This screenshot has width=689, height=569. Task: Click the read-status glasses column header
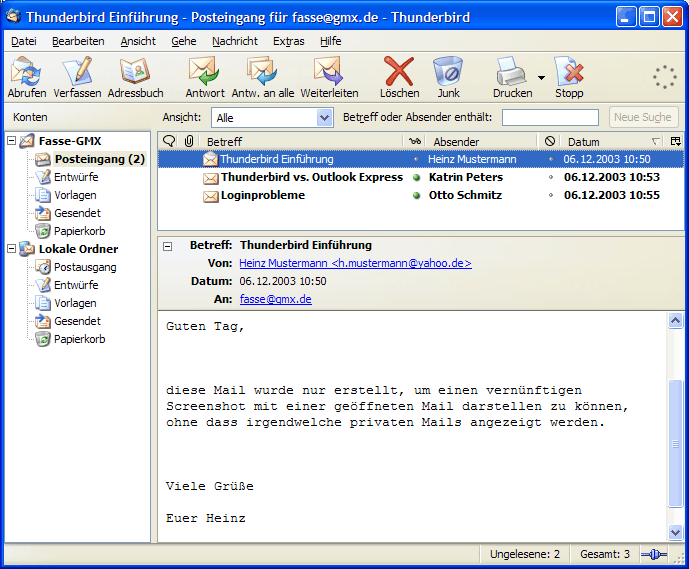tap(414, 141)
